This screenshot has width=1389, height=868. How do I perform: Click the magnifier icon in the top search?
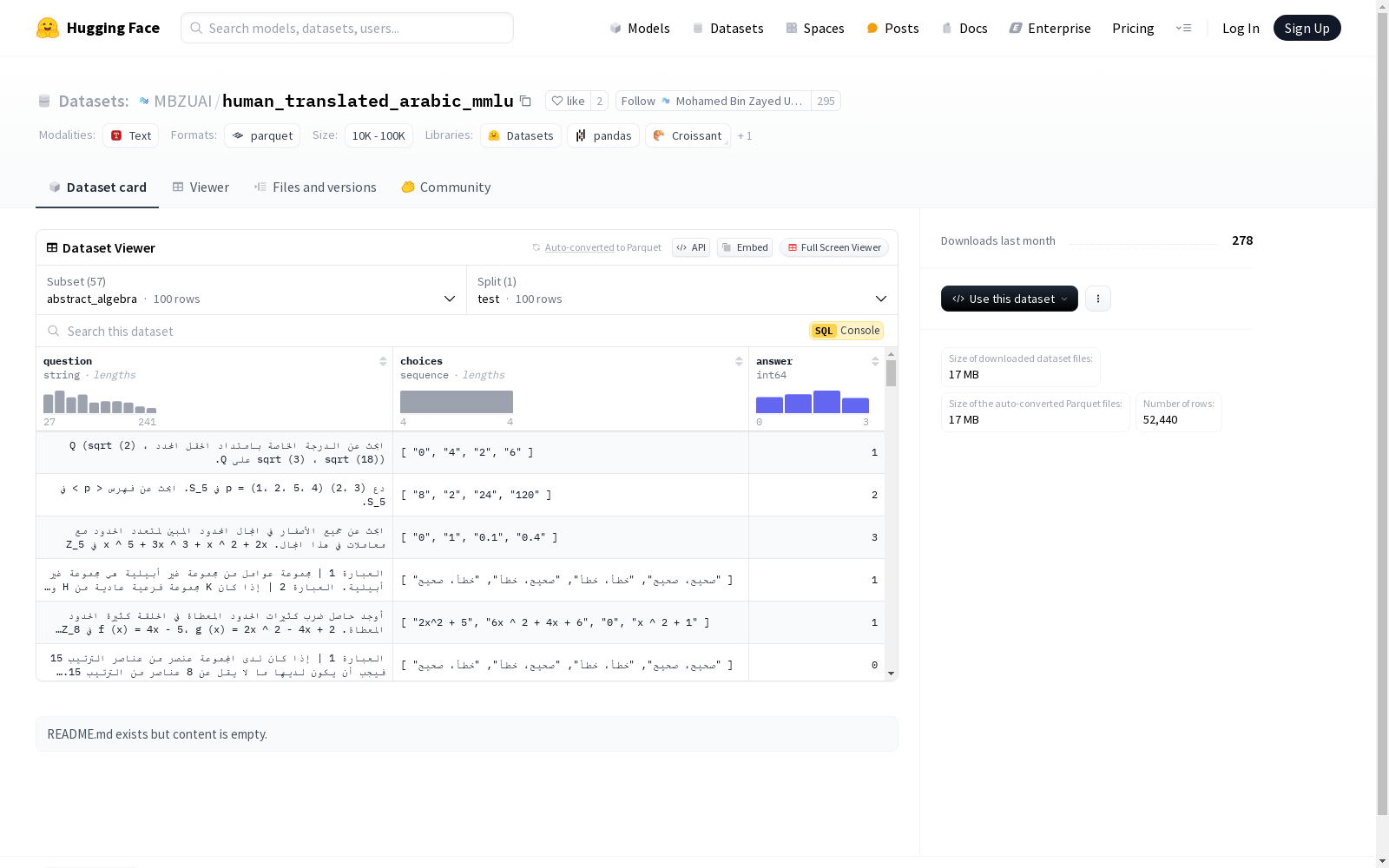tap(196, 28)
